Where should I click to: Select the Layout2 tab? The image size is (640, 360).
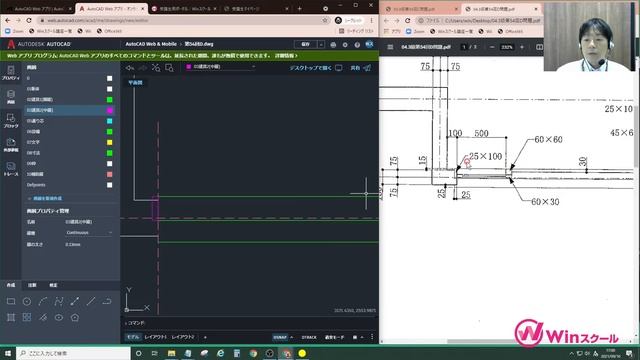pos(183,337)
